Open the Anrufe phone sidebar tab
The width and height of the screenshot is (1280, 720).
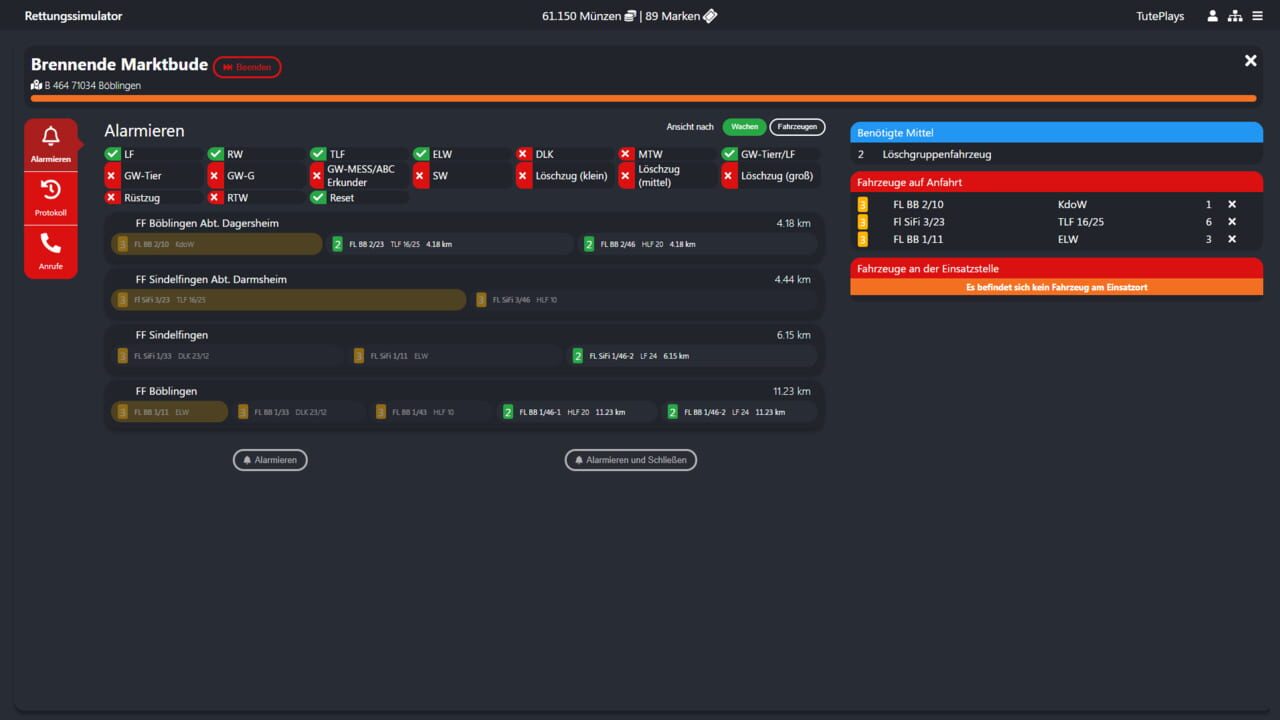(x=50, y=251)
